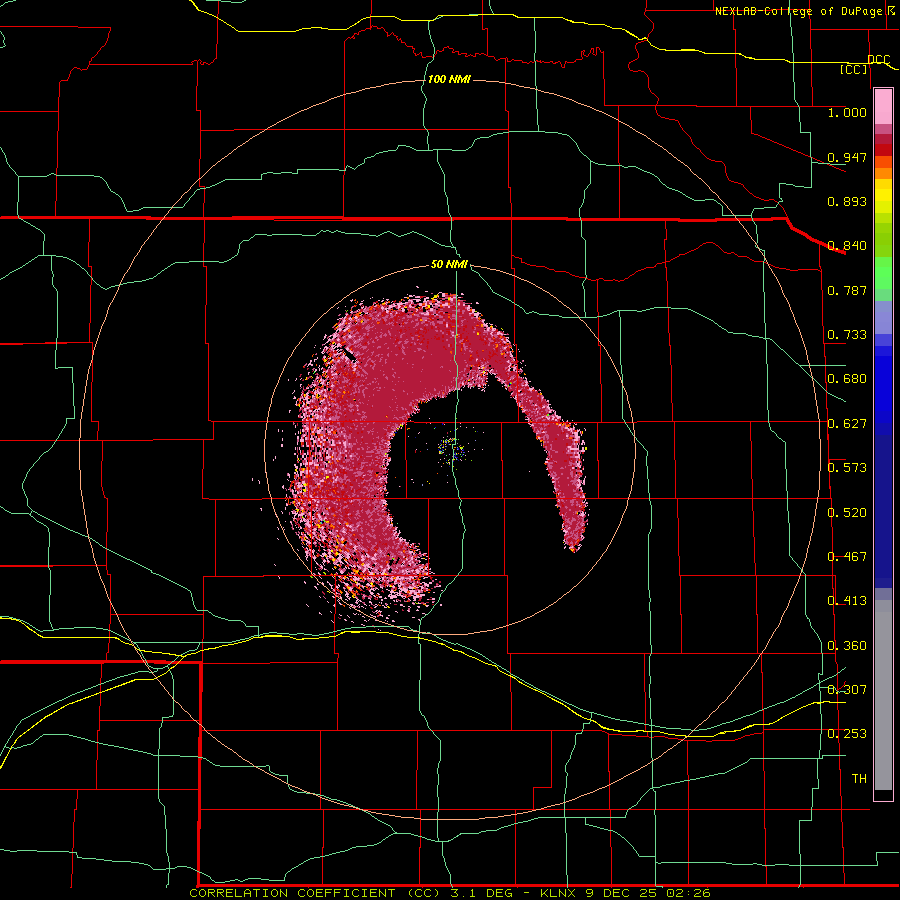900x900 pixels.
Task: Click the Correlation Coefficient 3.1 DEG KLNX caption
Action: (449, 893)
